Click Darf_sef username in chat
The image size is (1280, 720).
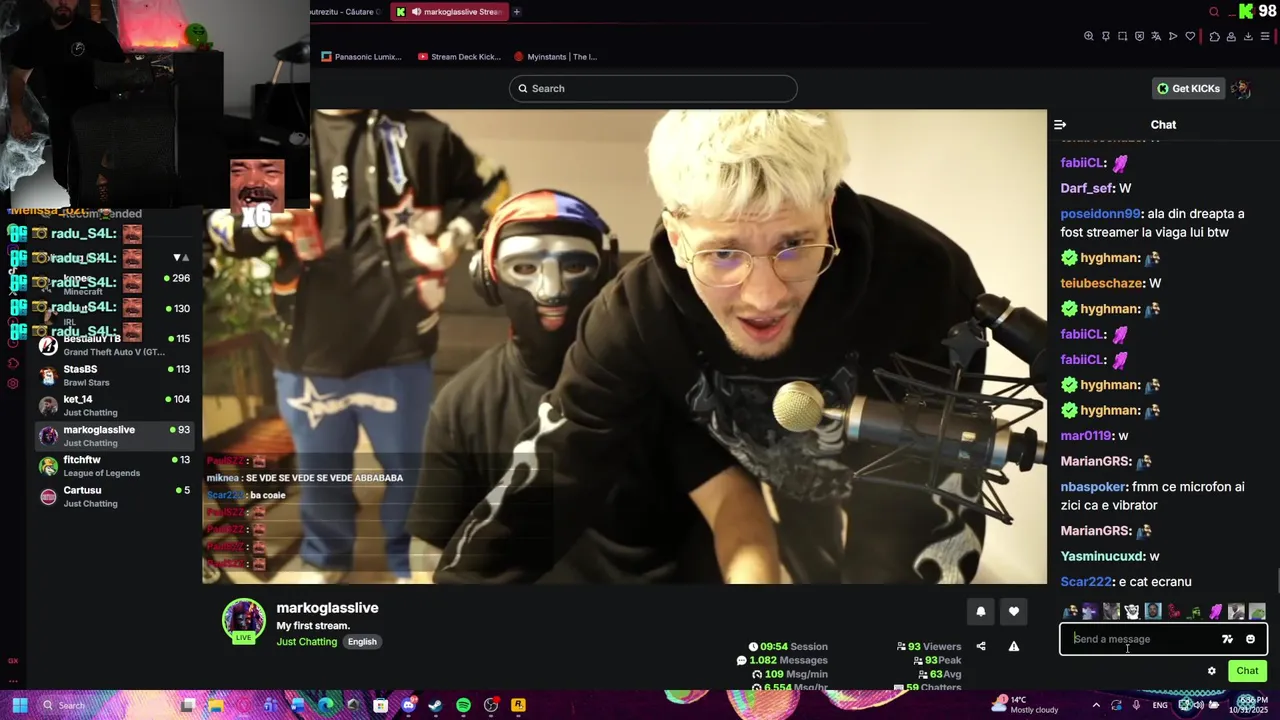pyautogui.click(x=1087, y=188)
